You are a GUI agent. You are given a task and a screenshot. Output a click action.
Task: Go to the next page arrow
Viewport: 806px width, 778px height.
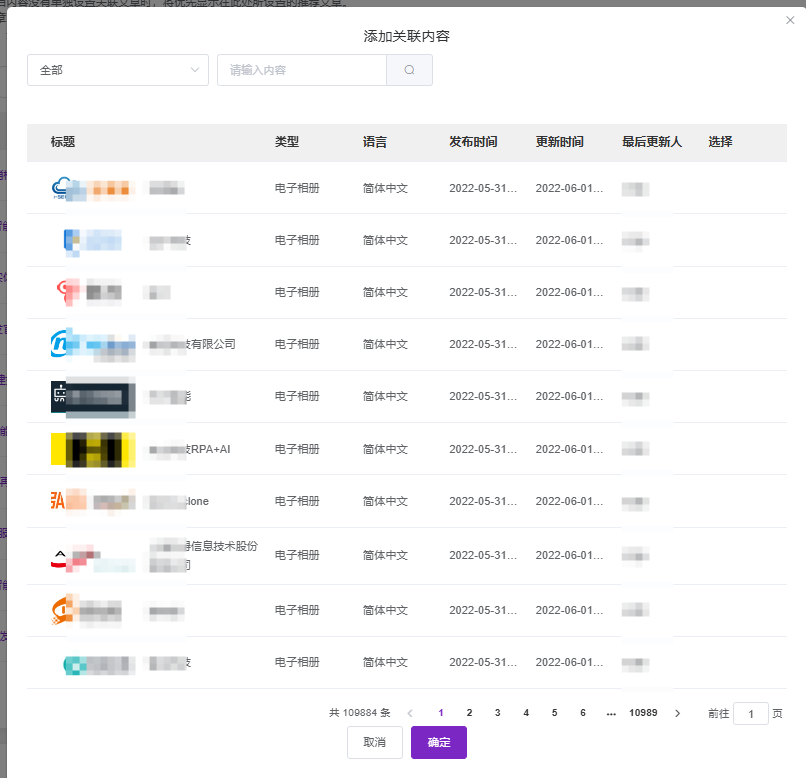[x=677, y=713]
